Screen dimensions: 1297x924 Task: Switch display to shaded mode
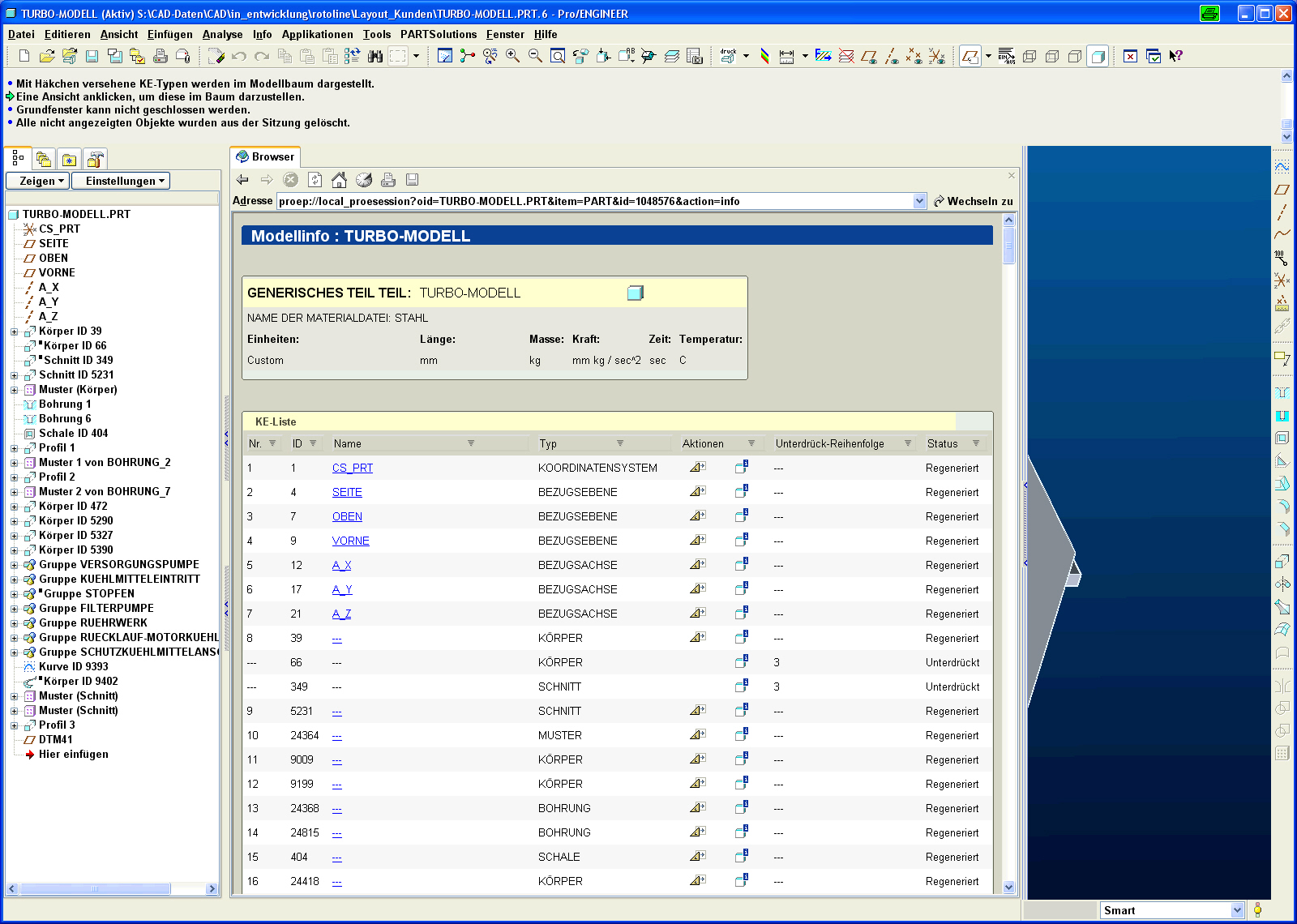pos(1098,56)
